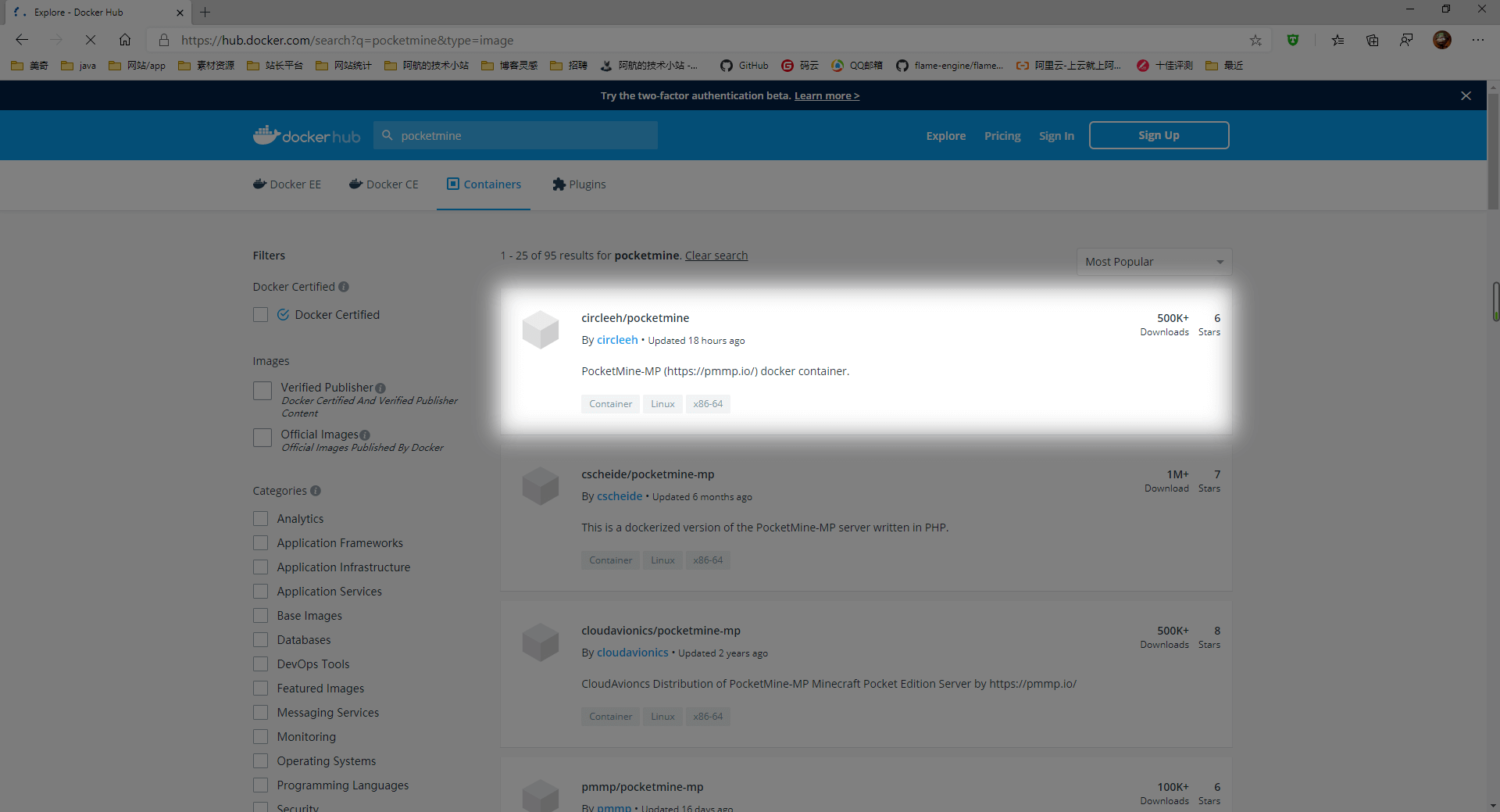Click inside the pocketmine search field
The image size is (1500, 812).
[x=500, y=135]
